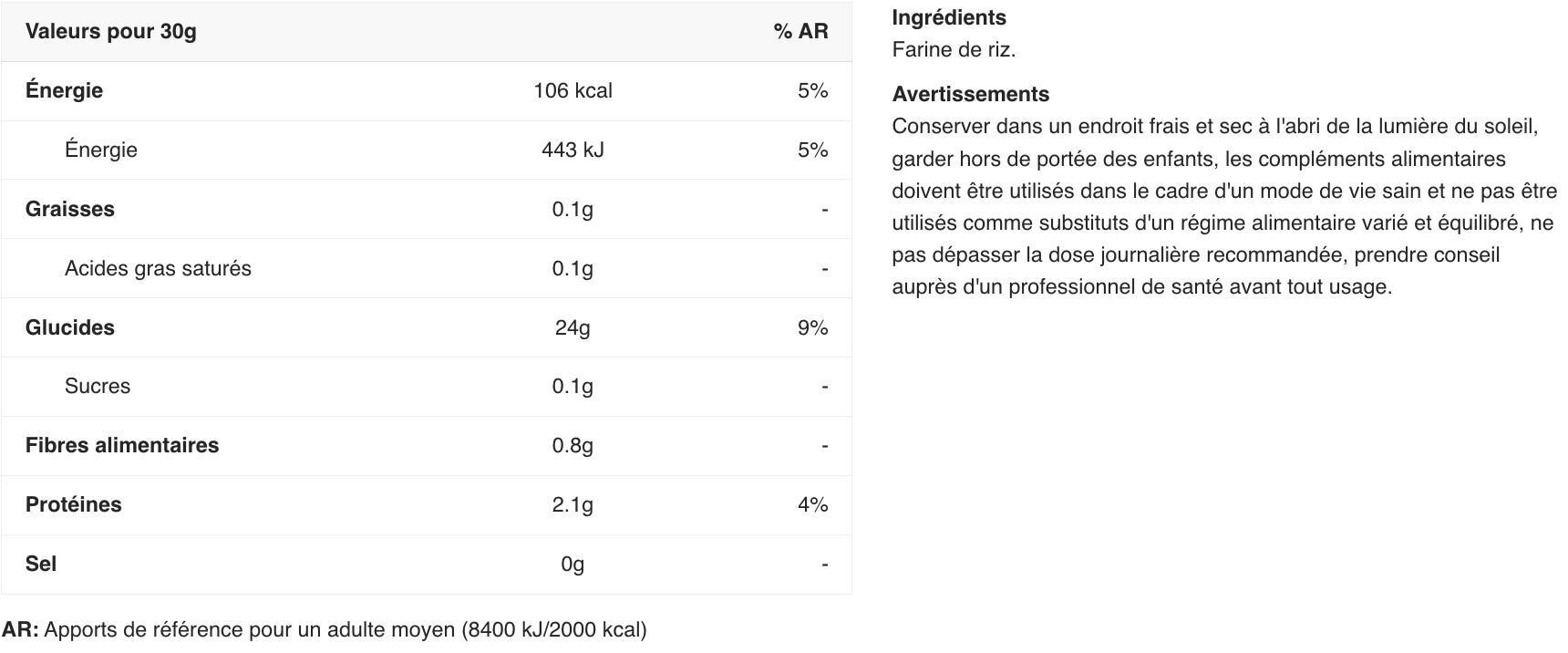The image size is (1568, 653).
Task: Click the 'Acides gras saturés' row label
Action: point(158,268)
